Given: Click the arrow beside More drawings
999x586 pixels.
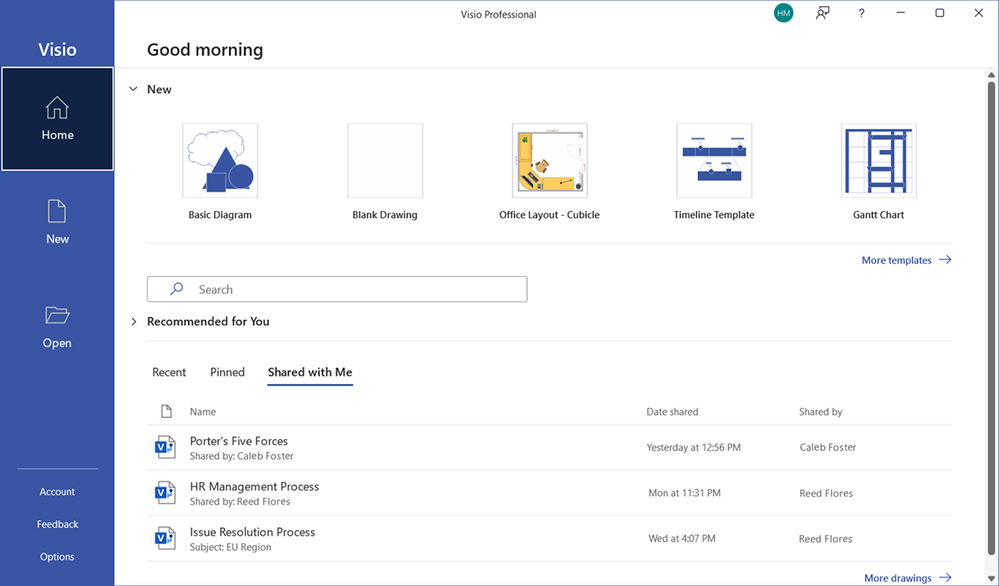Looking at the screenshot, I should tap(945, 578).
